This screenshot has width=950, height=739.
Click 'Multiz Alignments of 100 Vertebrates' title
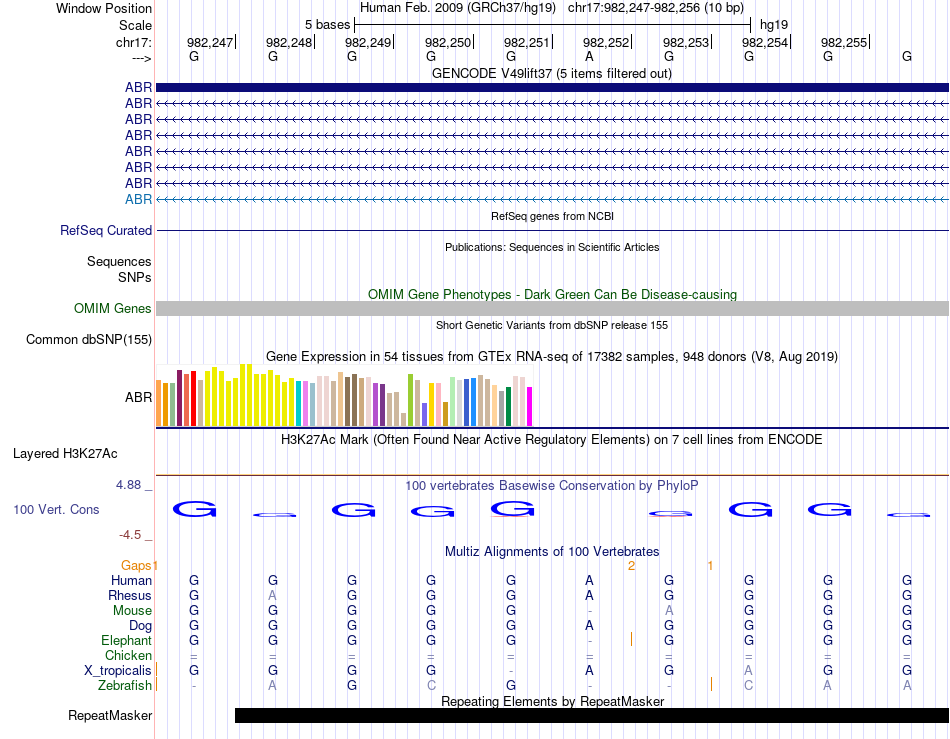[552, 551]
